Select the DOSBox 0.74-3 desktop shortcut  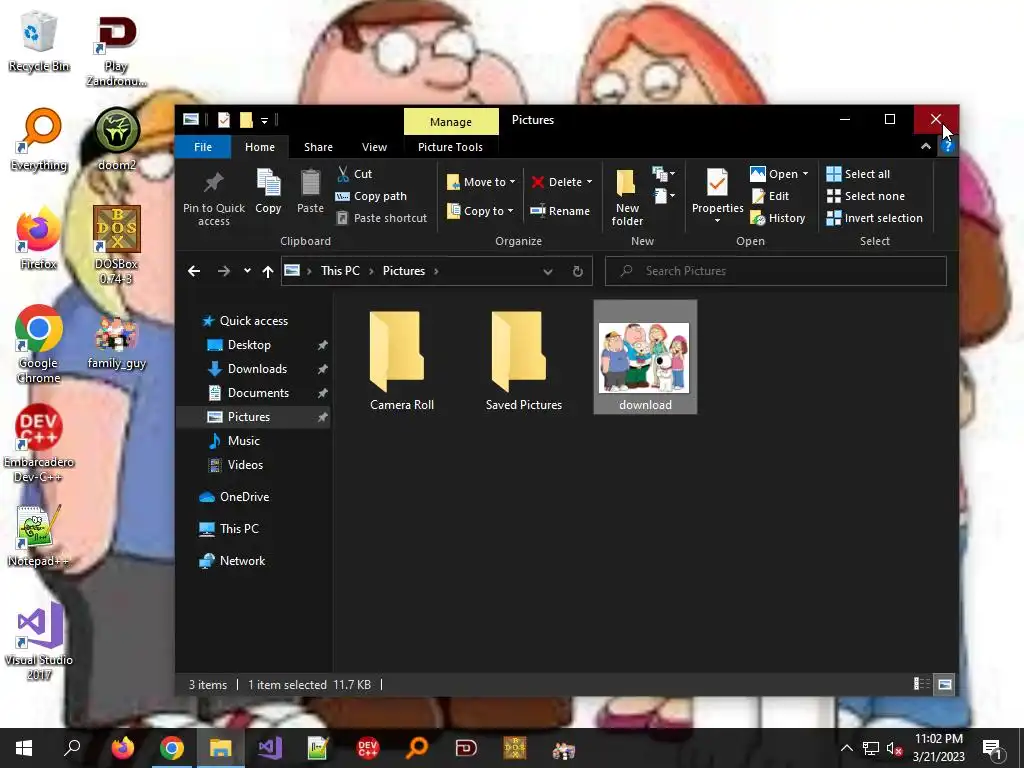(x=116, y=245)
